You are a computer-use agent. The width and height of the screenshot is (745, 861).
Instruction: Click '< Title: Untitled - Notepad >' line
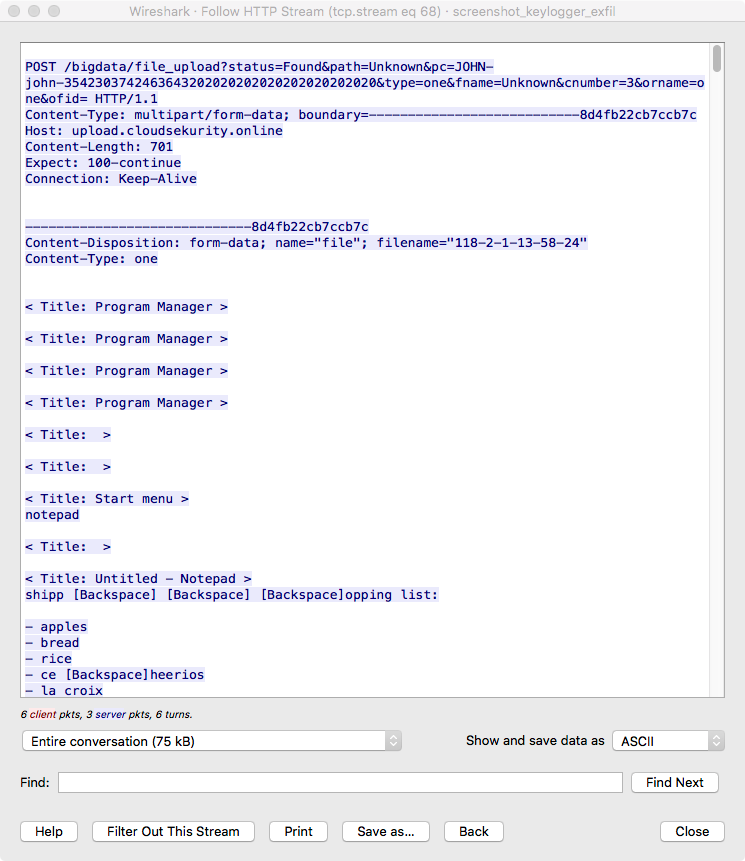138,579
